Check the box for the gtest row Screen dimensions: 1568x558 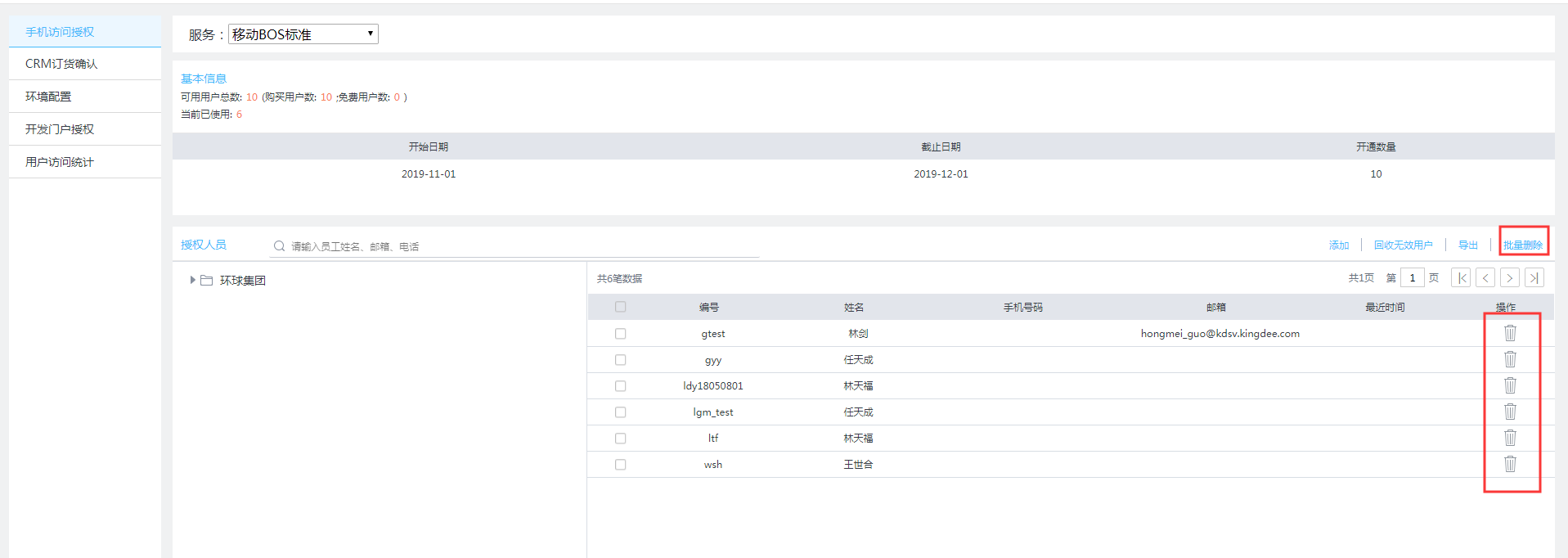click(x=620, y=334)
